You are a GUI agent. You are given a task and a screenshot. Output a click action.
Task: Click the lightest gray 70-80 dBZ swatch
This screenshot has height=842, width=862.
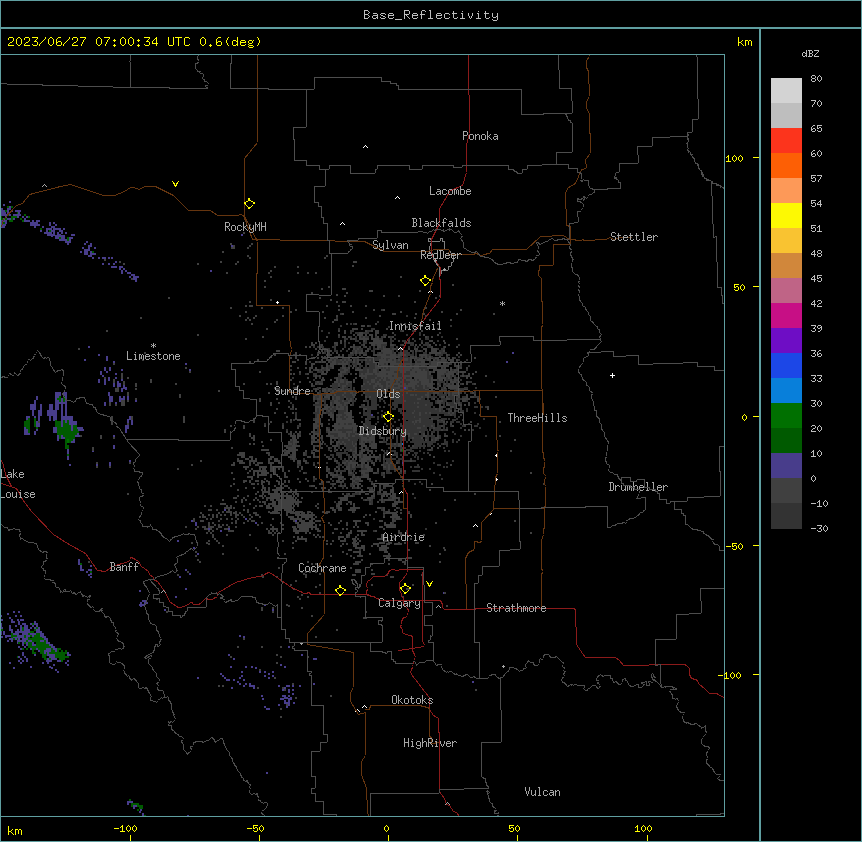[x=786, y=91]
